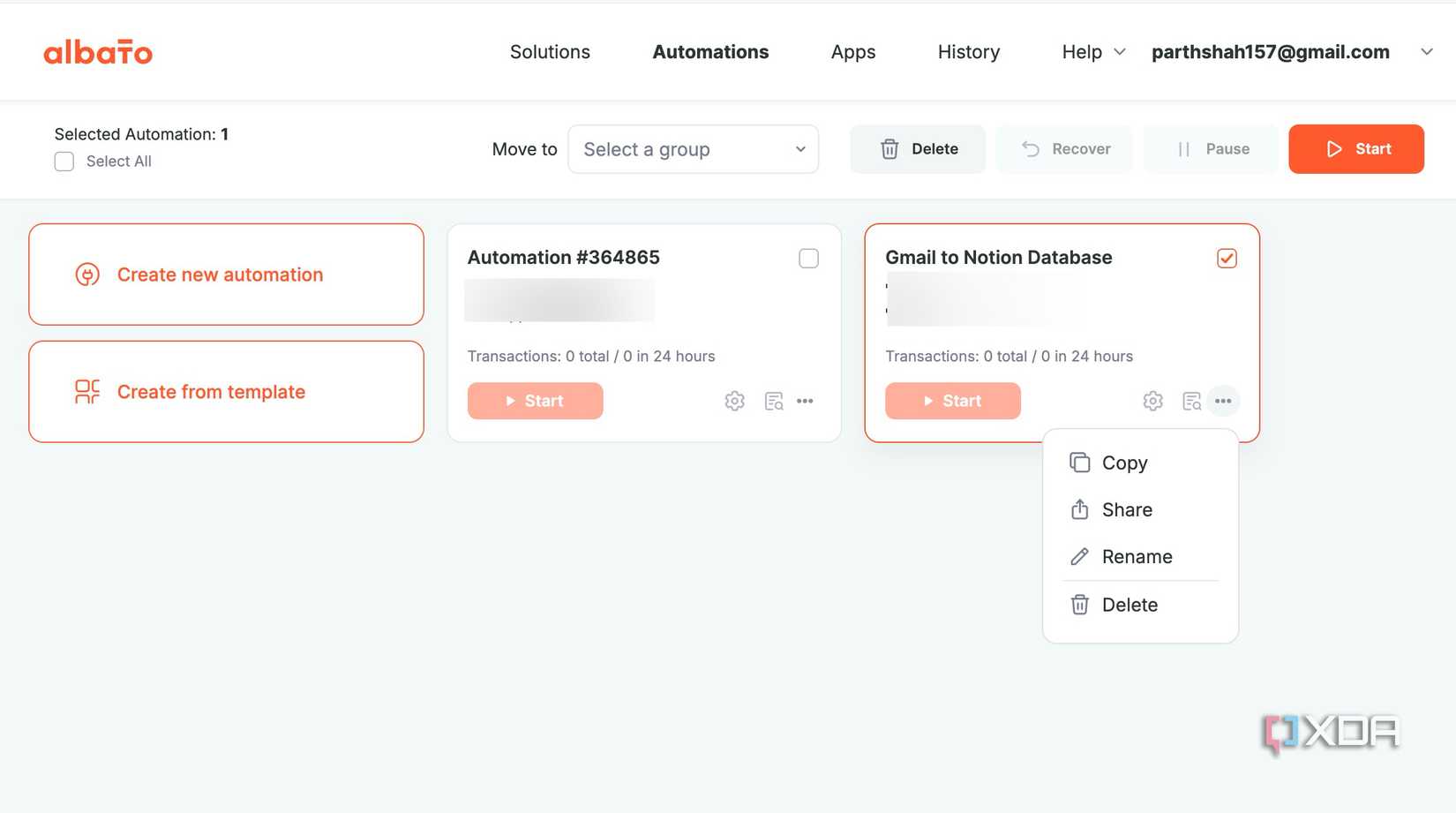Tick the Automation #364865 checkbox
Screen dimensions: 1456x813
point(808,258)
